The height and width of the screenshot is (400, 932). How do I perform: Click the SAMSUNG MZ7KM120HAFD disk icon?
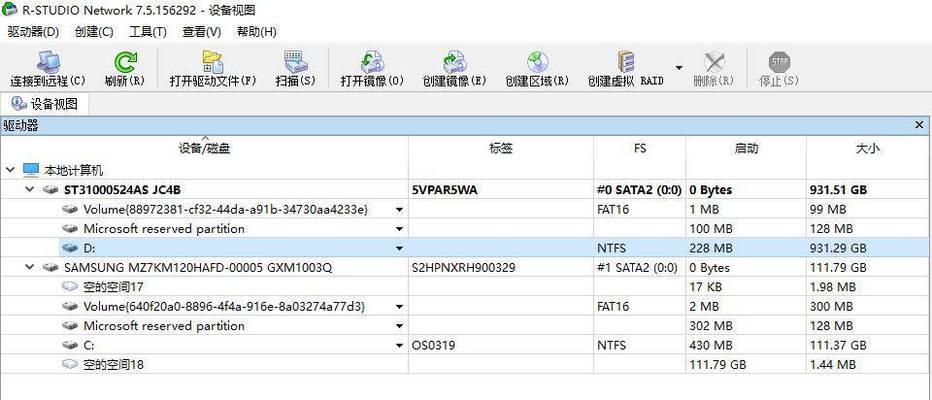pyautogui.click(x=51, y=267)
